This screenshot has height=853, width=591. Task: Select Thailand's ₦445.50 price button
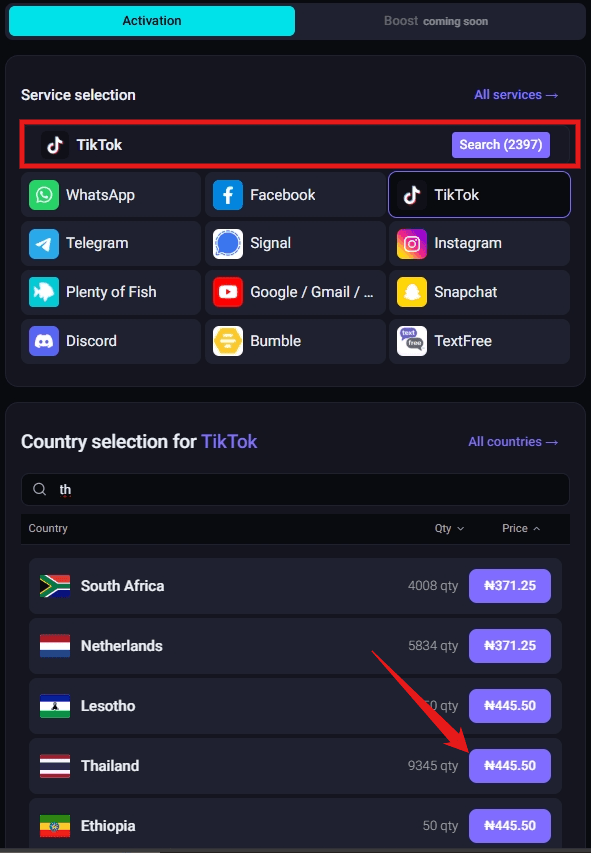pos(509,765)
